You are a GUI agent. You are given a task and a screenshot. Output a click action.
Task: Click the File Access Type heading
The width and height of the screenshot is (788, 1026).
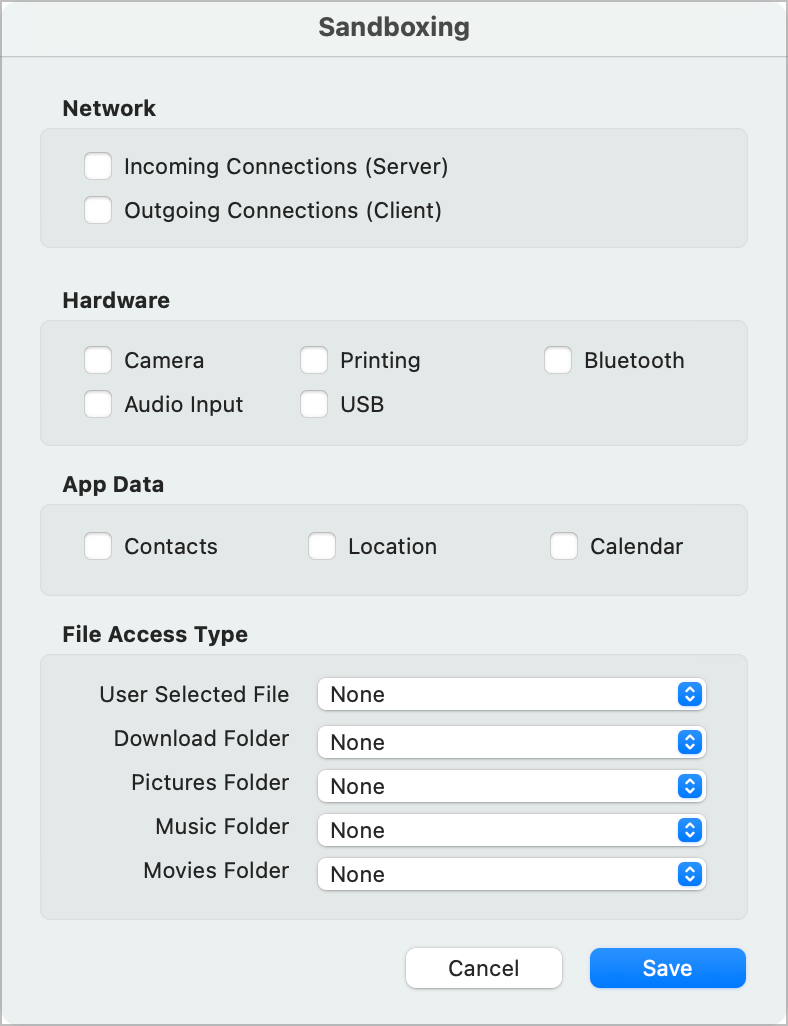click(155, 634)
